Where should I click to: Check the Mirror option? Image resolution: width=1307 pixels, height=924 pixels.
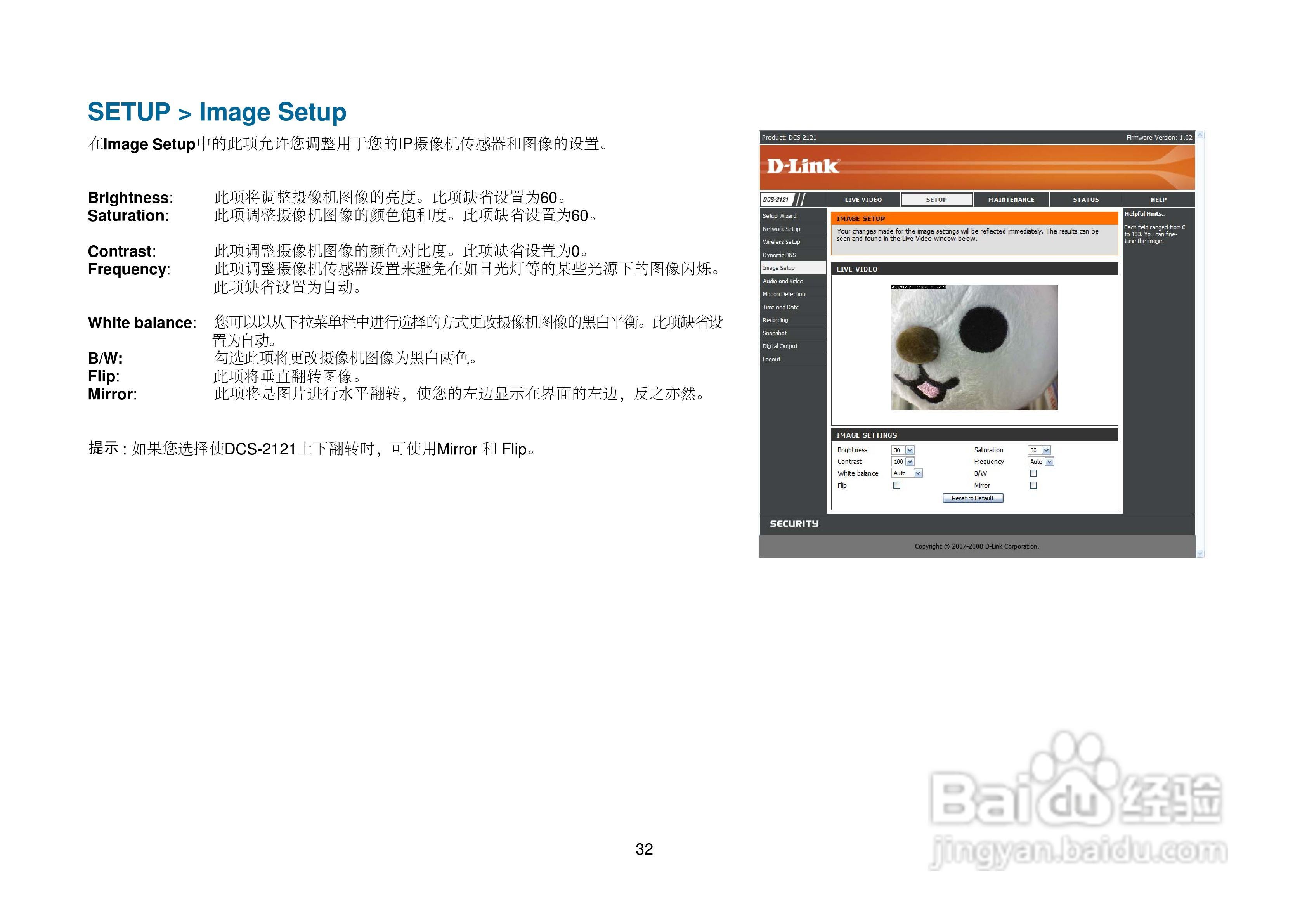pos(1033,485)
